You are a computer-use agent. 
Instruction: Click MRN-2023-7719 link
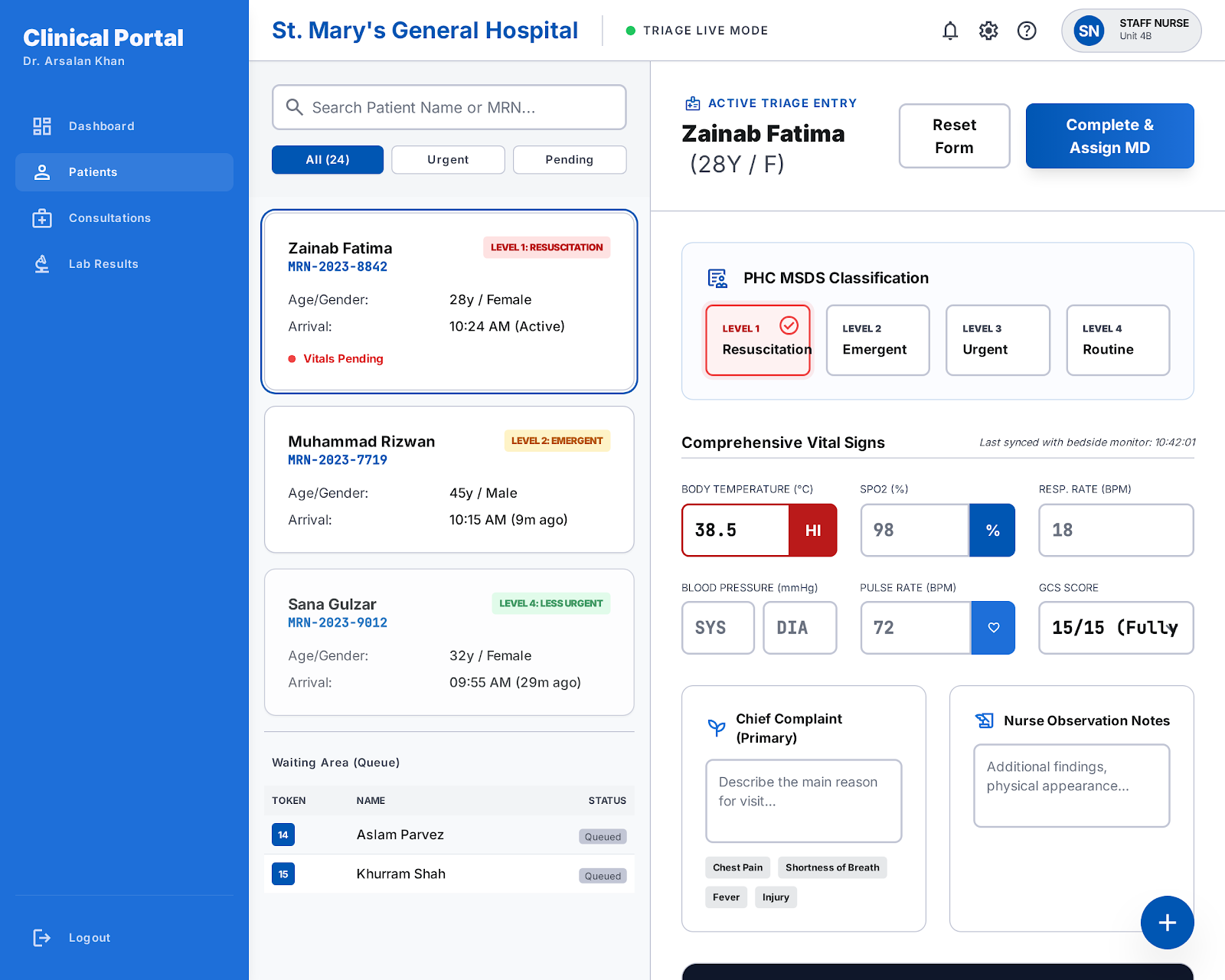[x=338, y=460]
